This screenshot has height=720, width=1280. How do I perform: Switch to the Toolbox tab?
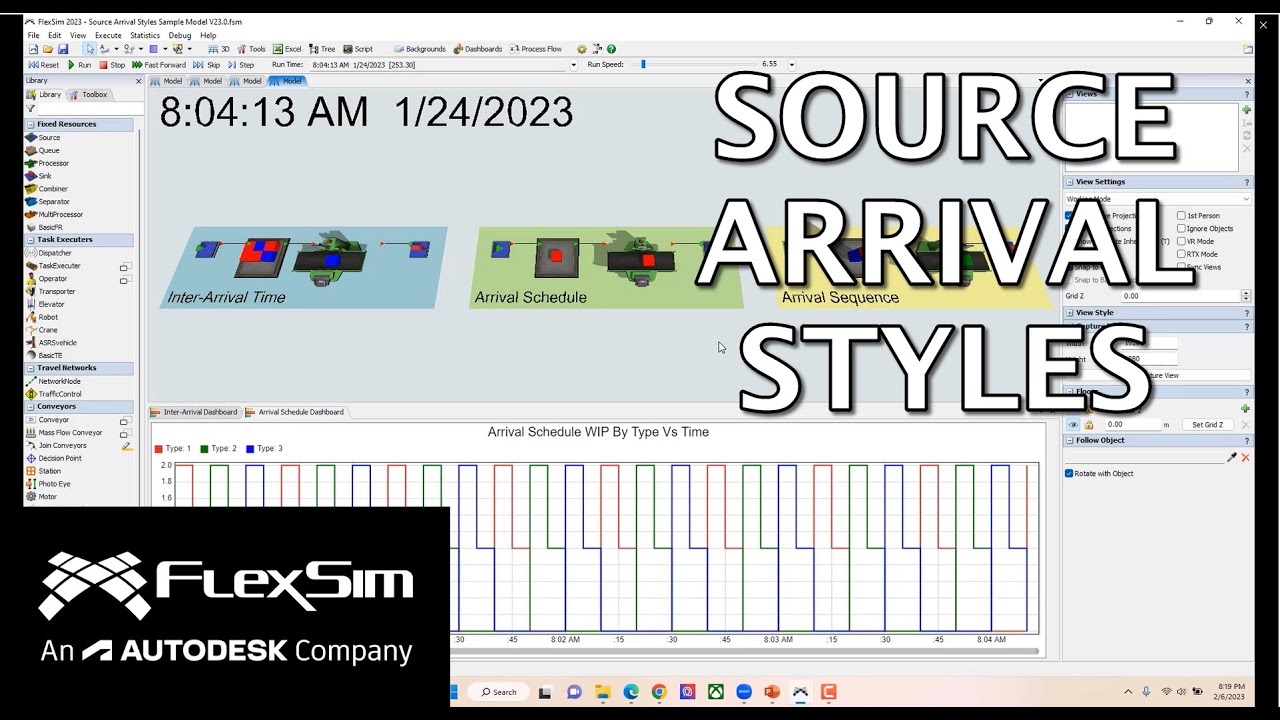(x=90, y=95)
